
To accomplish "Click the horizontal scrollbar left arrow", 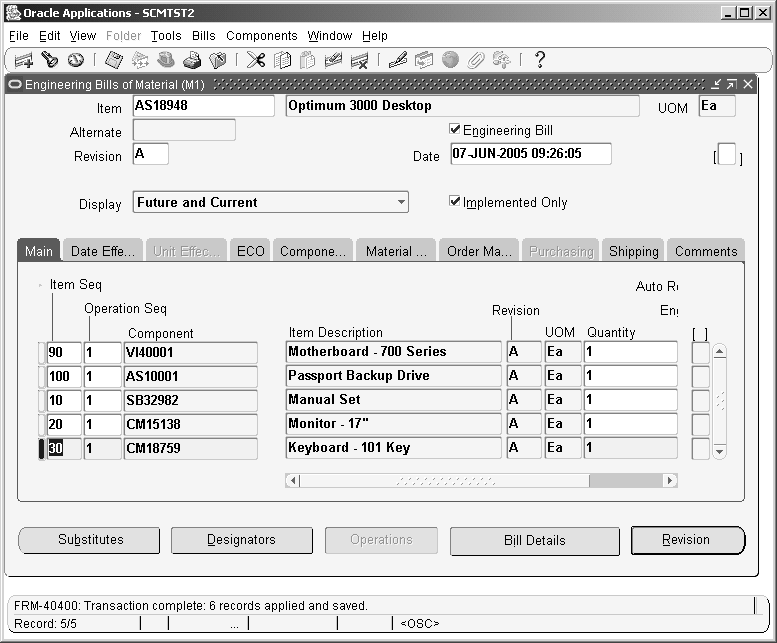I will [293, 480].
